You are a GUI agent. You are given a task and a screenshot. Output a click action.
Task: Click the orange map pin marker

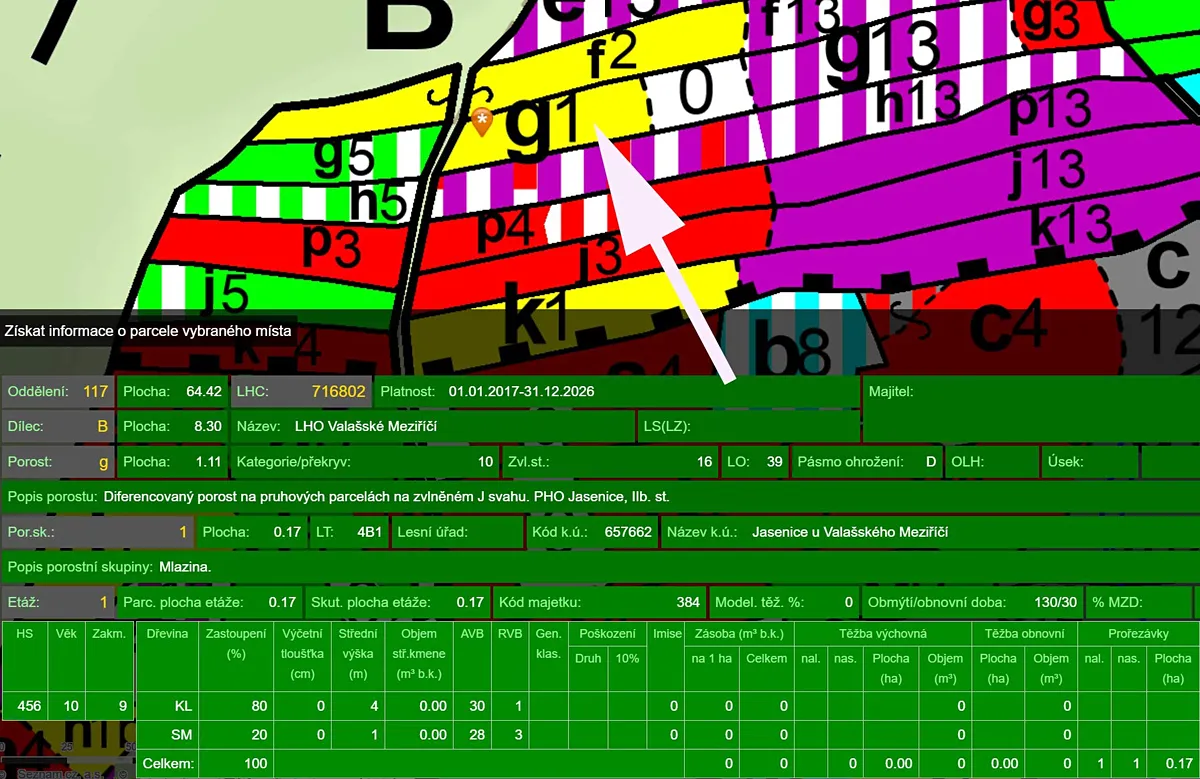click(482, 121)
